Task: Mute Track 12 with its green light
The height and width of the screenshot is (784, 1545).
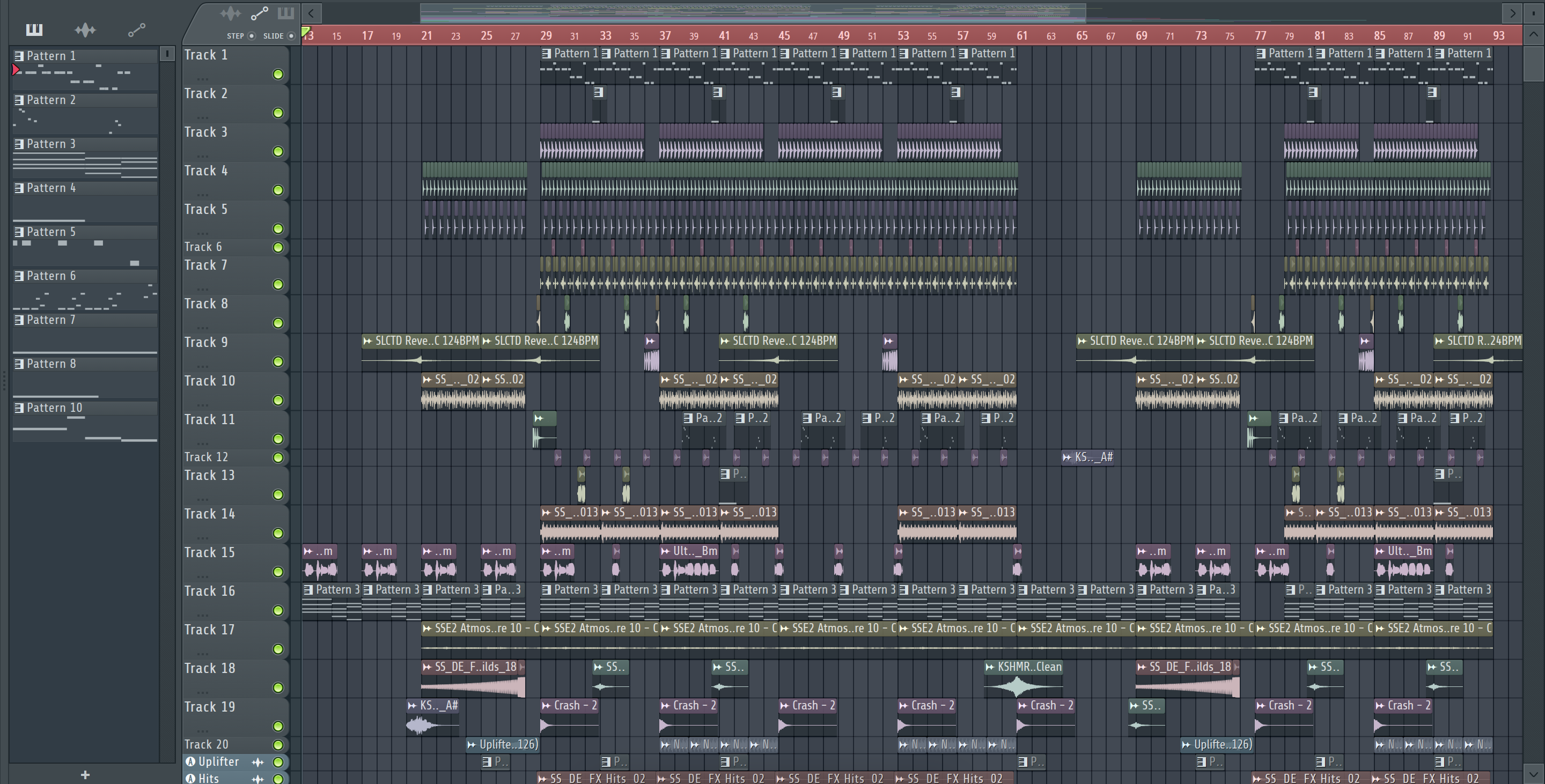Action: tap(278, 458)
